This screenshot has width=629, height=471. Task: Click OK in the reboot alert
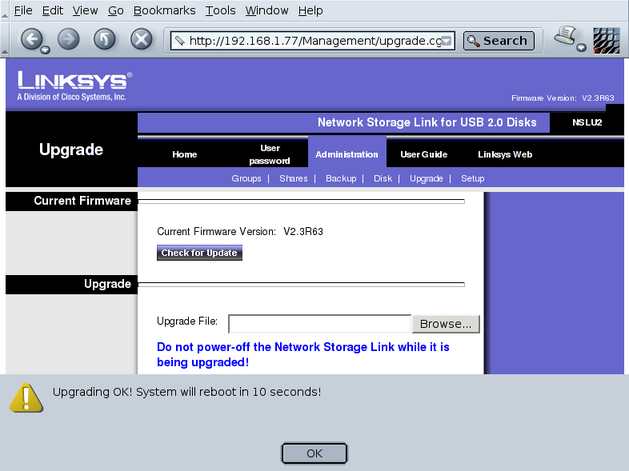click(x=314, y=453)
